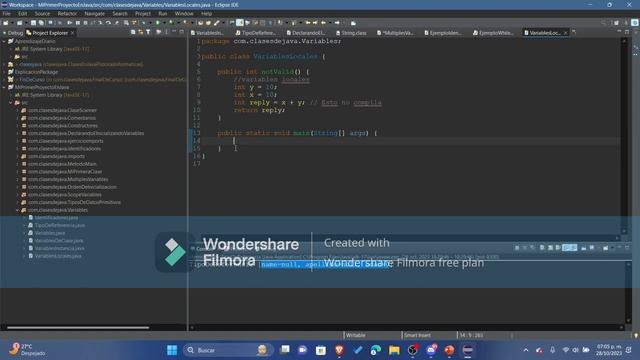640x360 pixels.
Task: Click code line 13 main method declaration
Action: pyautogui.click(x=297, y=133)
